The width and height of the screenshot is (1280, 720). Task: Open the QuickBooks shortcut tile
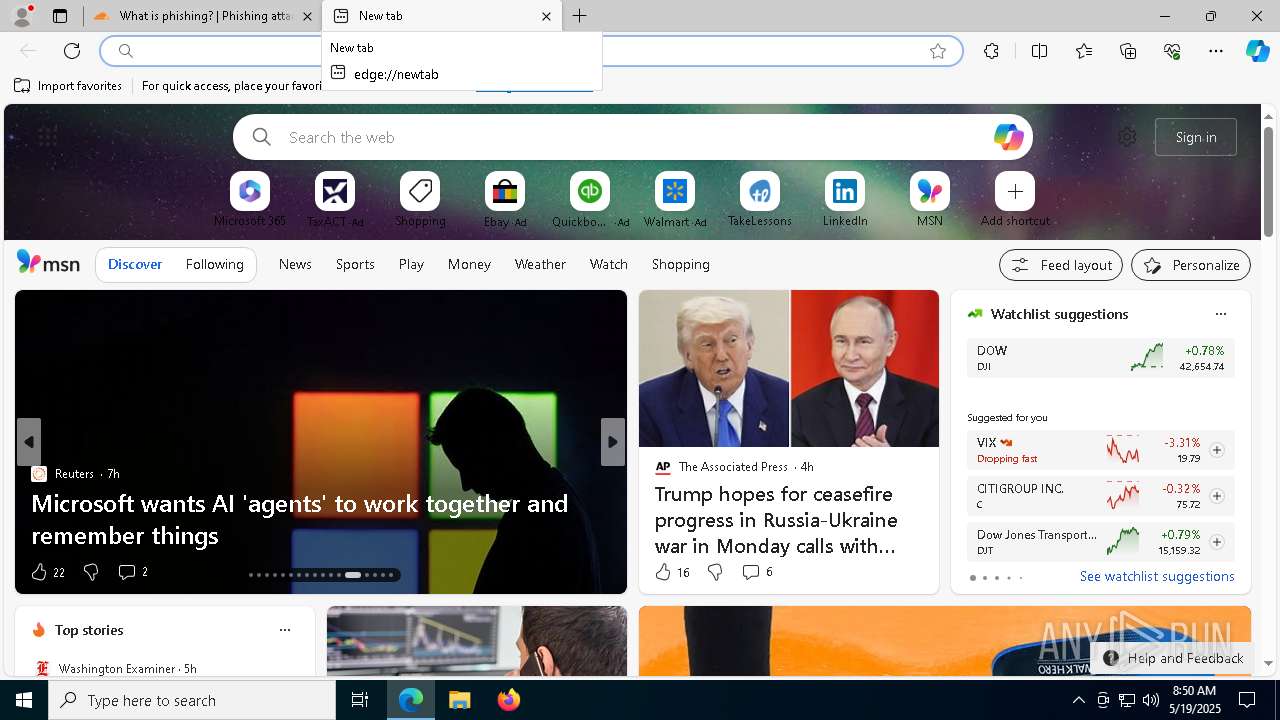point(590,191)
